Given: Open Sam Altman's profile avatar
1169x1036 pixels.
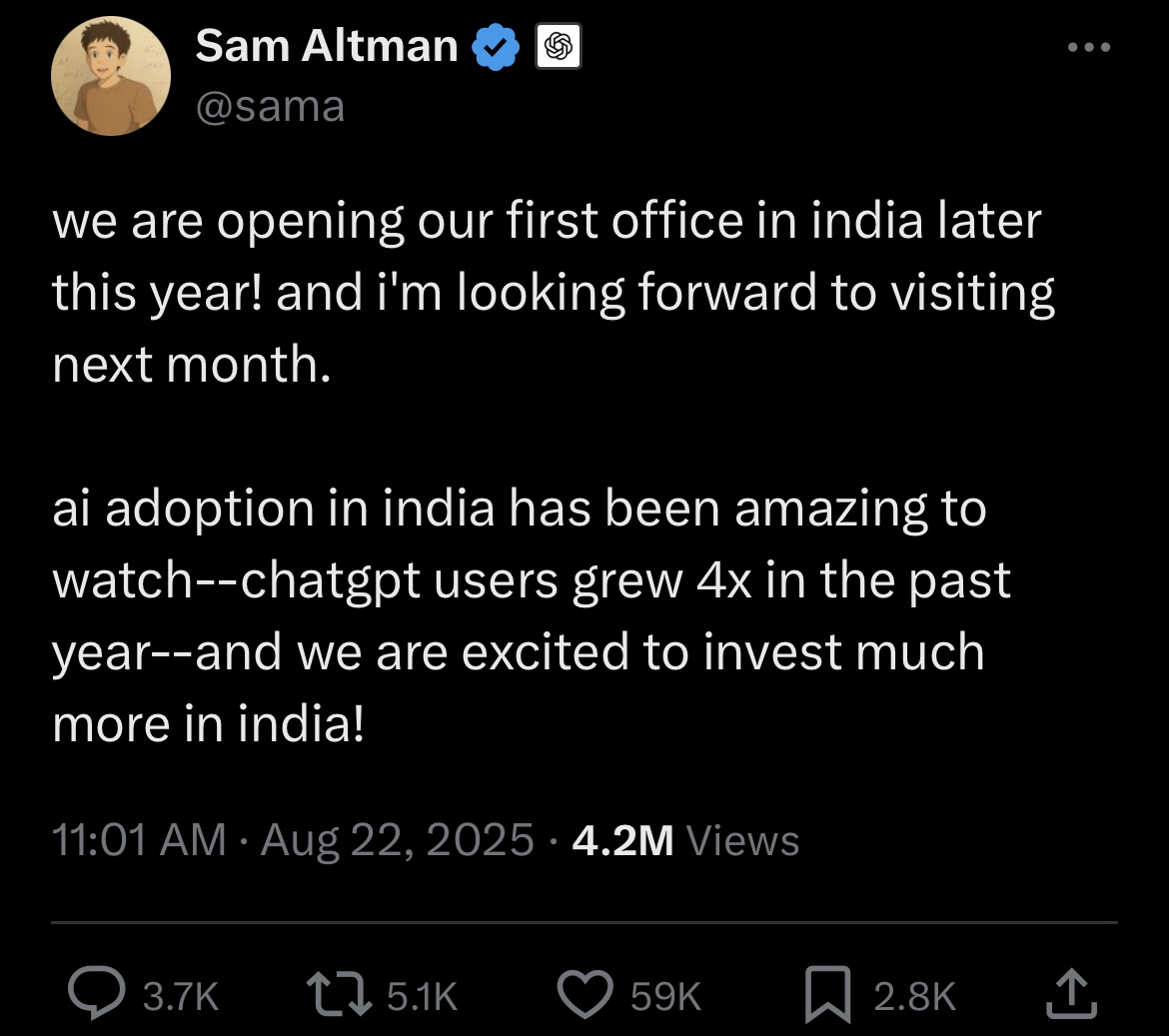Looking at the screenshot, I should point(110,76).
